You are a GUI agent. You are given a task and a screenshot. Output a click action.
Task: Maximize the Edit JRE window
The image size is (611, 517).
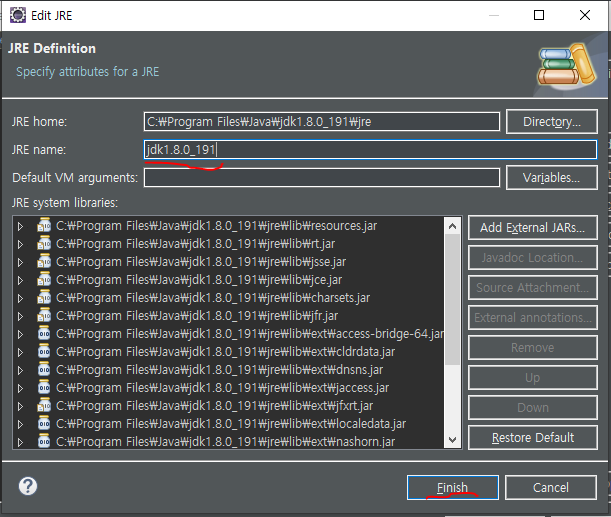(539, 15)
